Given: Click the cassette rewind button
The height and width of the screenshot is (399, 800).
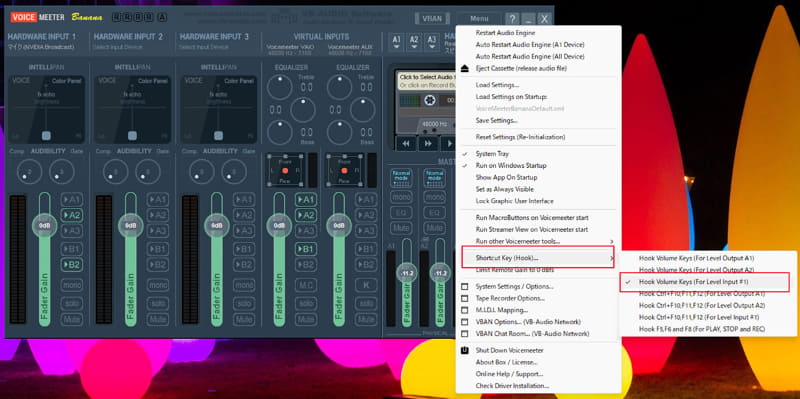Looking at the screenshot, I should click(406, 143).
